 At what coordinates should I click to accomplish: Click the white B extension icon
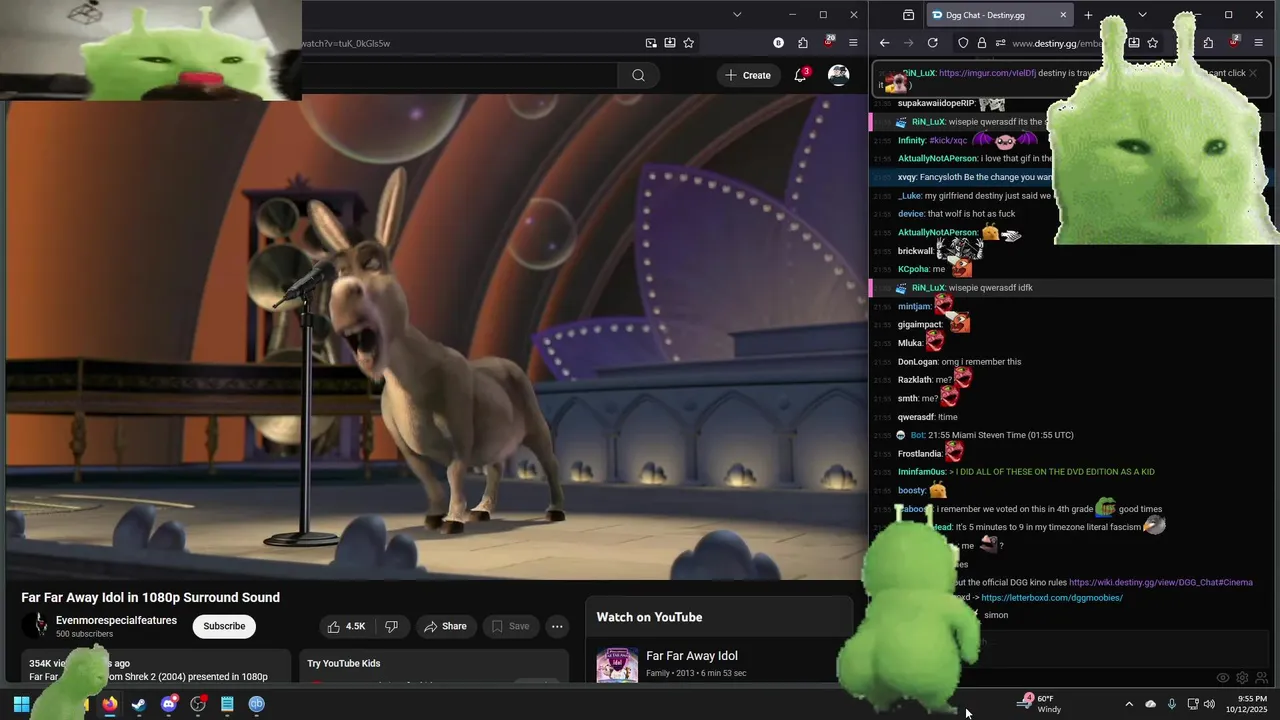(x=779, y=43)
